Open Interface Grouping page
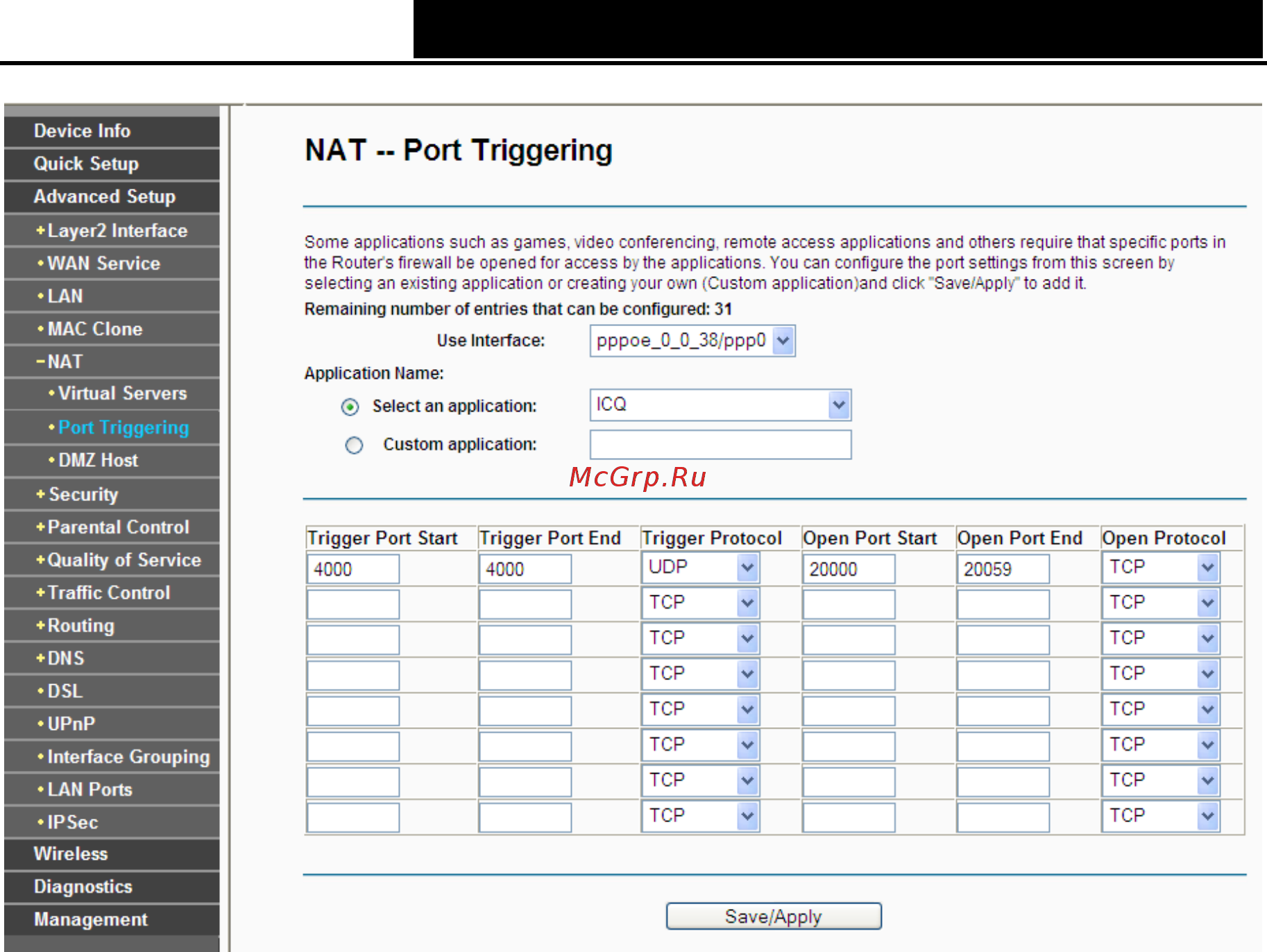Image resolution: width=1267 pixels, height=952 pixels. point(124,756)
